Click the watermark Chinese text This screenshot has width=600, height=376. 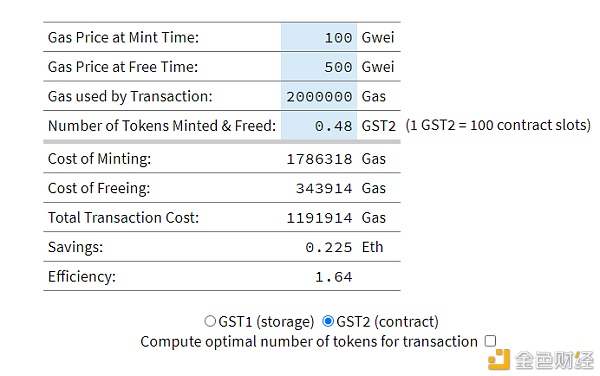pyautogui.click(x=554, y=360)
